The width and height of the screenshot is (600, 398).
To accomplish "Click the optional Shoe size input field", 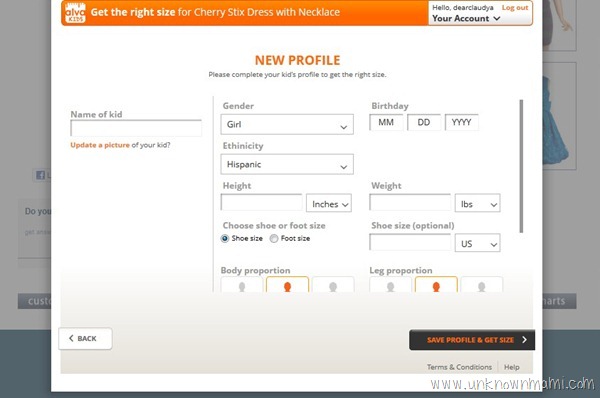I will pyautogui.click(x=410, y=242).
